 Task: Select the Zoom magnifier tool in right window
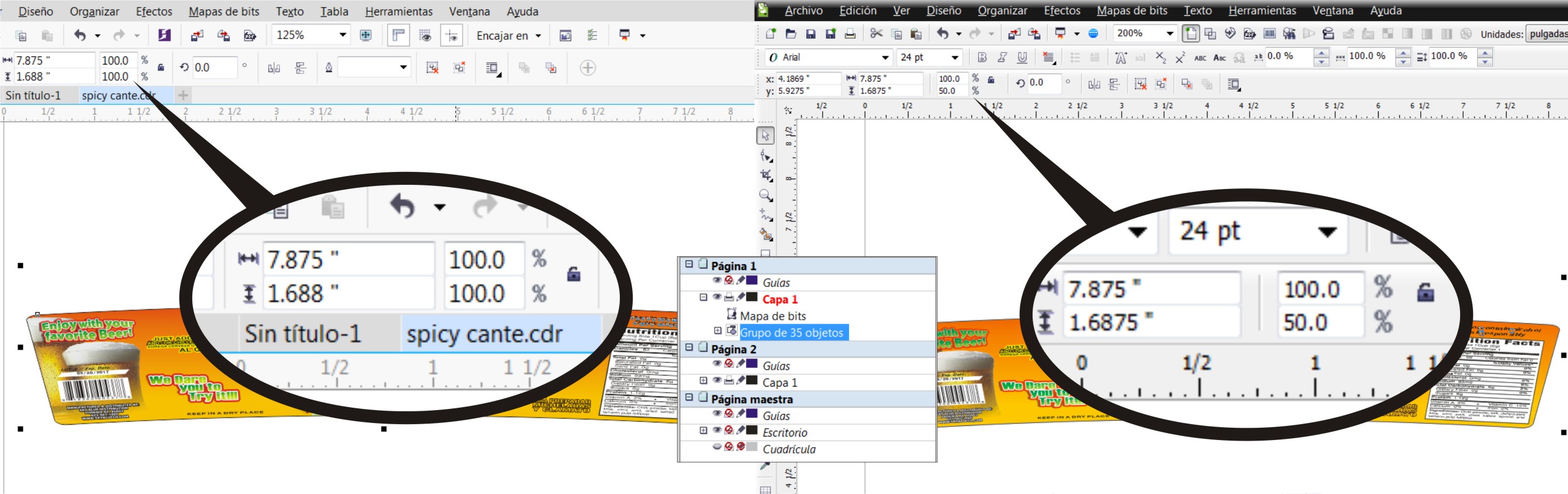tap(766, 195)
